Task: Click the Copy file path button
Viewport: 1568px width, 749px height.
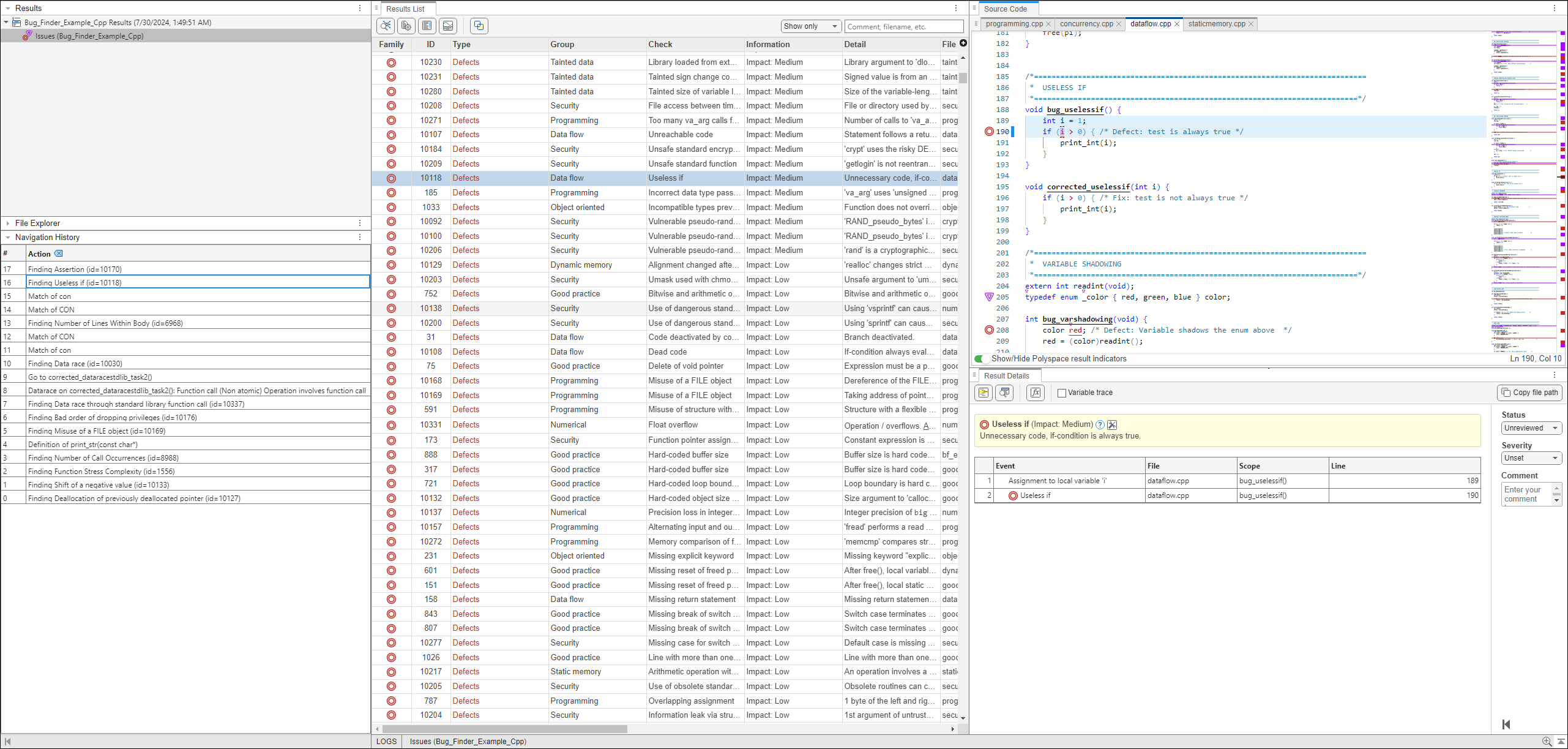Action: tap(1529, 393)
